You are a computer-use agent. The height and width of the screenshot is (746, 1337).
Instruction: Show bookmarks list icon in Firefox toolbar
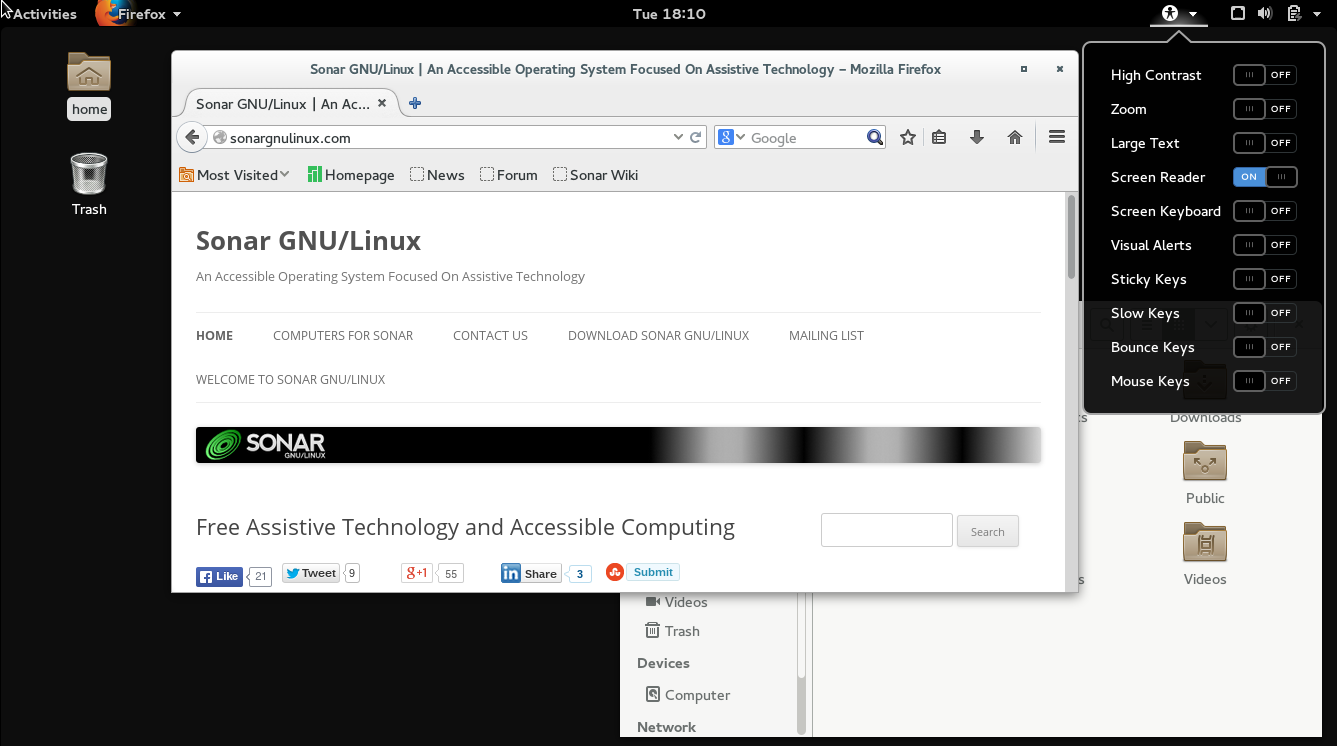point(939,138)
